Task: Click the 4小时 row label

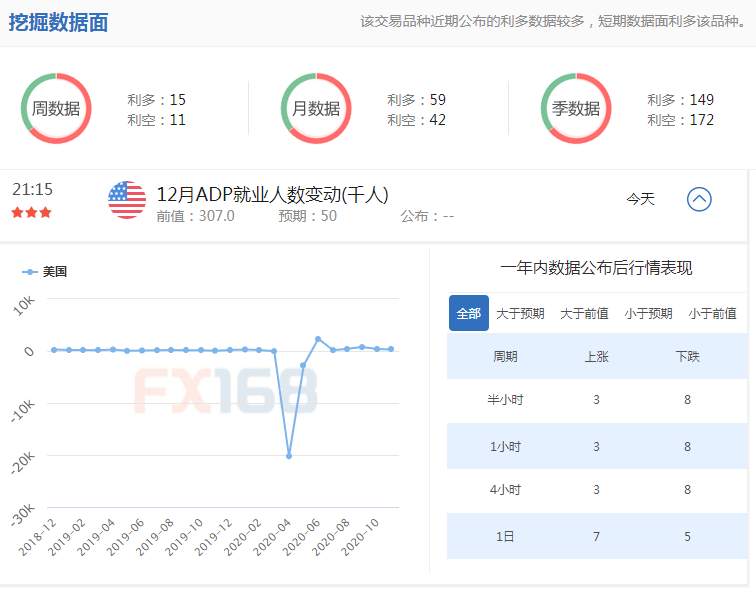Action: coord(505,489)
